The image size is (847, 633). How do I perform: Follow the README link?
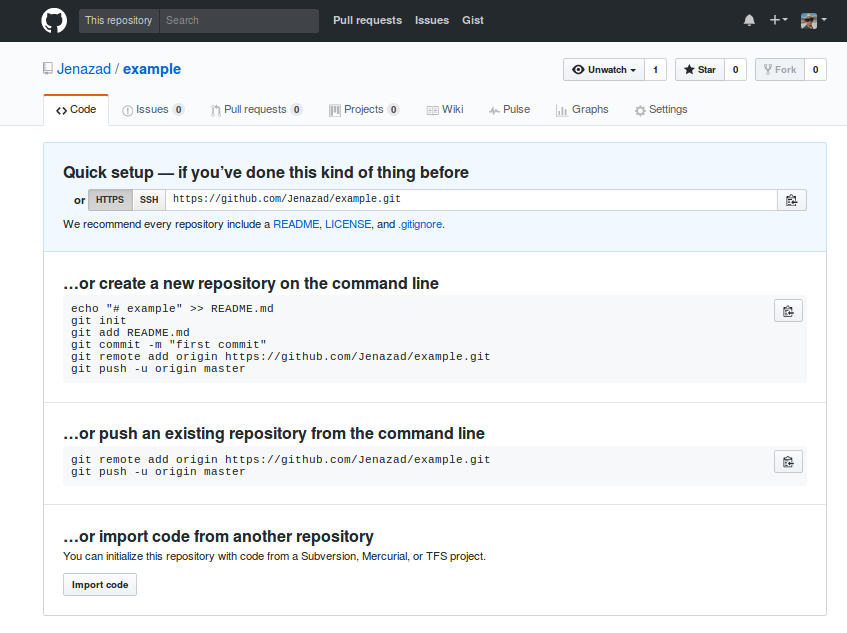(x=296, y=224)
